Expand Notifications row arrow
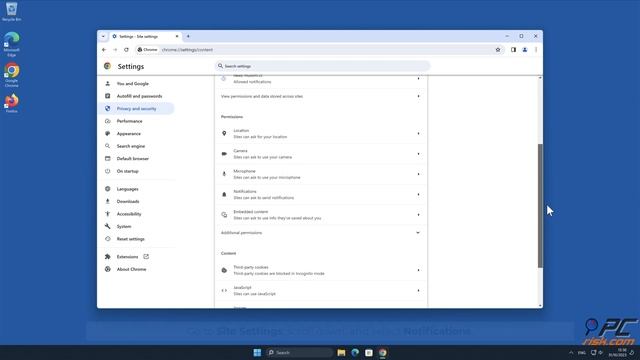640x360 pixels. [418, 195]
